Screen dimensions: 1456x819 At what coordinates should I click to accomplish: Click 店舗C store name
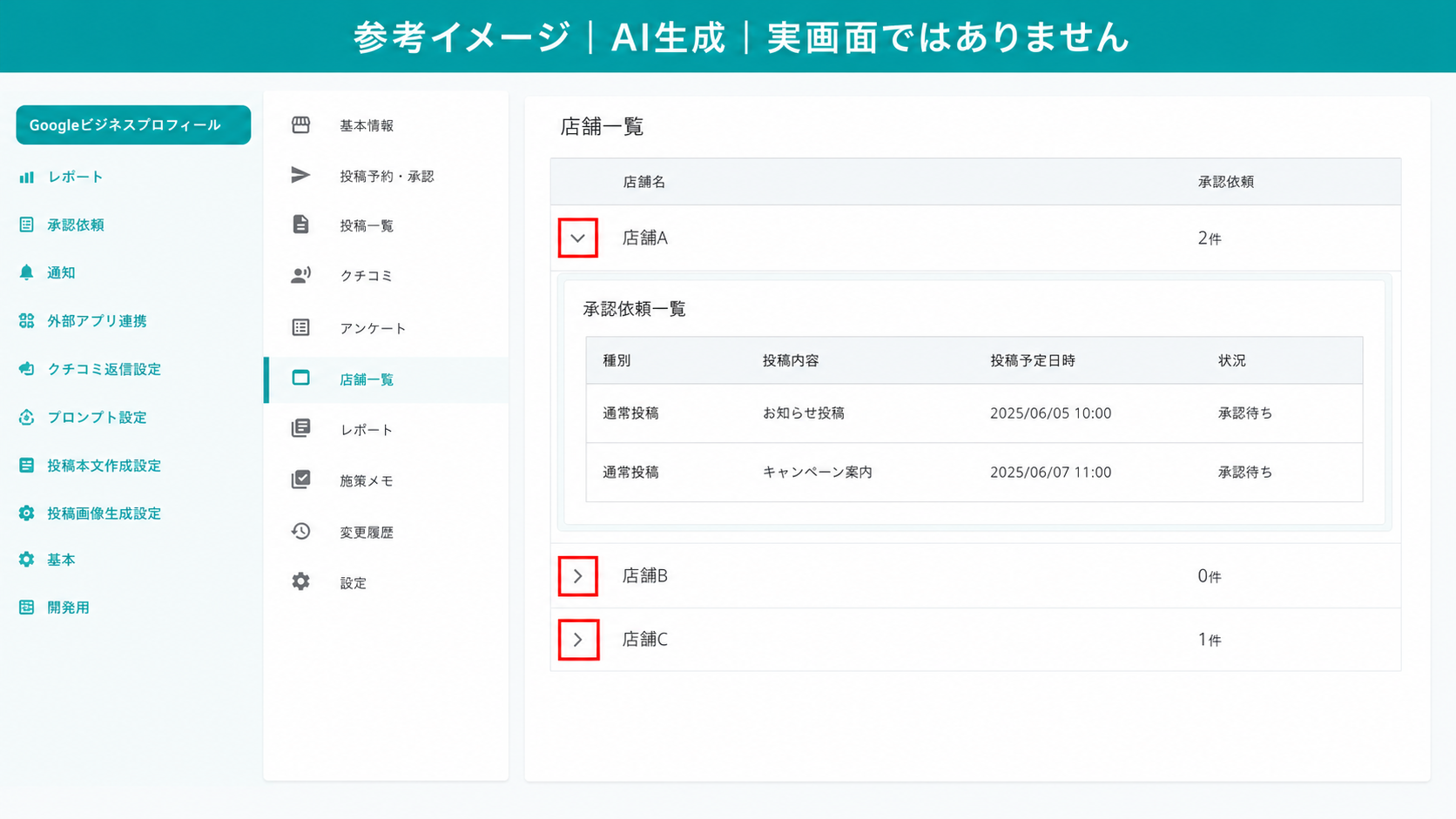[644, 639]
